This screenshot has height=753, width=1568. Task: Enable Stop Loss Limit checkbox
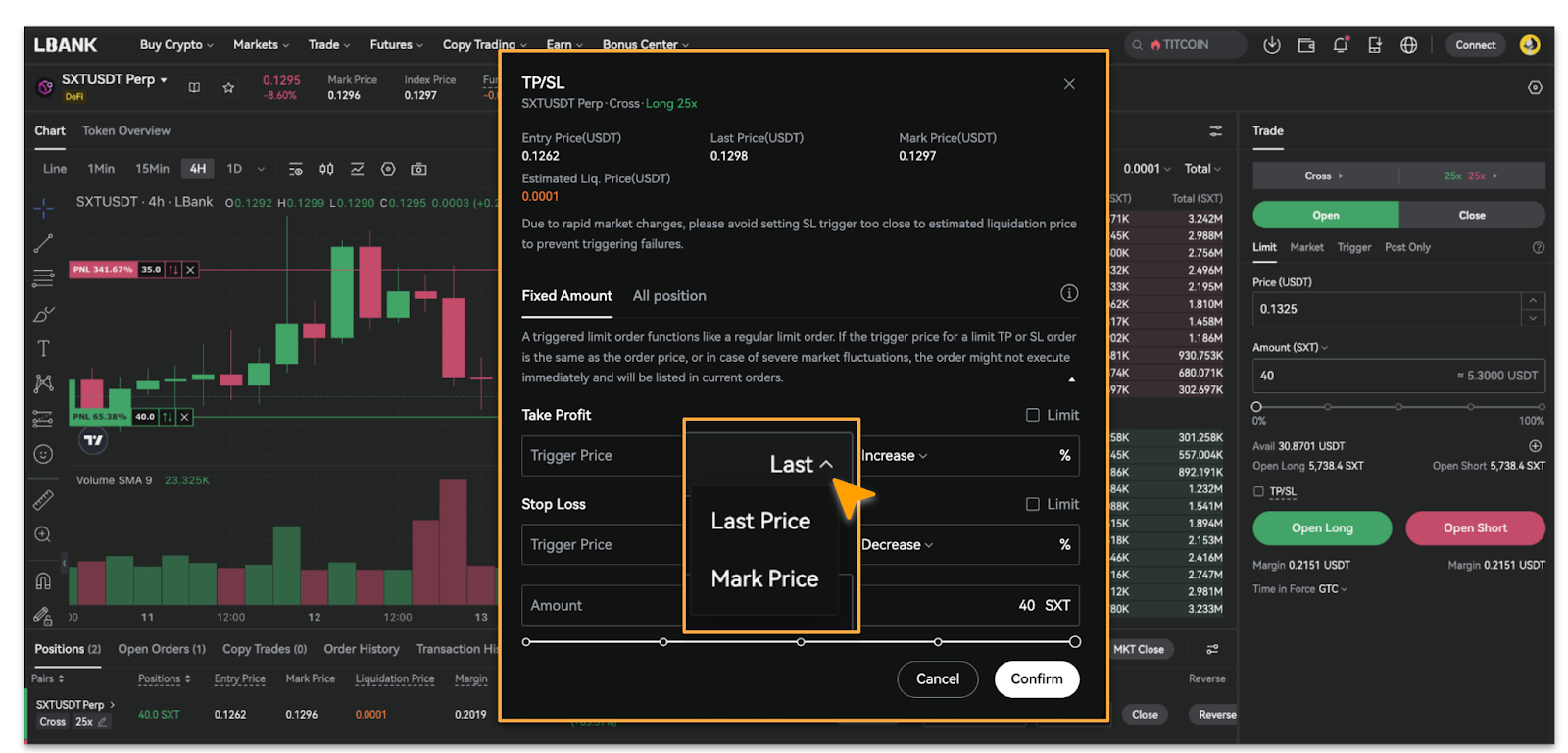[x=1032, y=504]
